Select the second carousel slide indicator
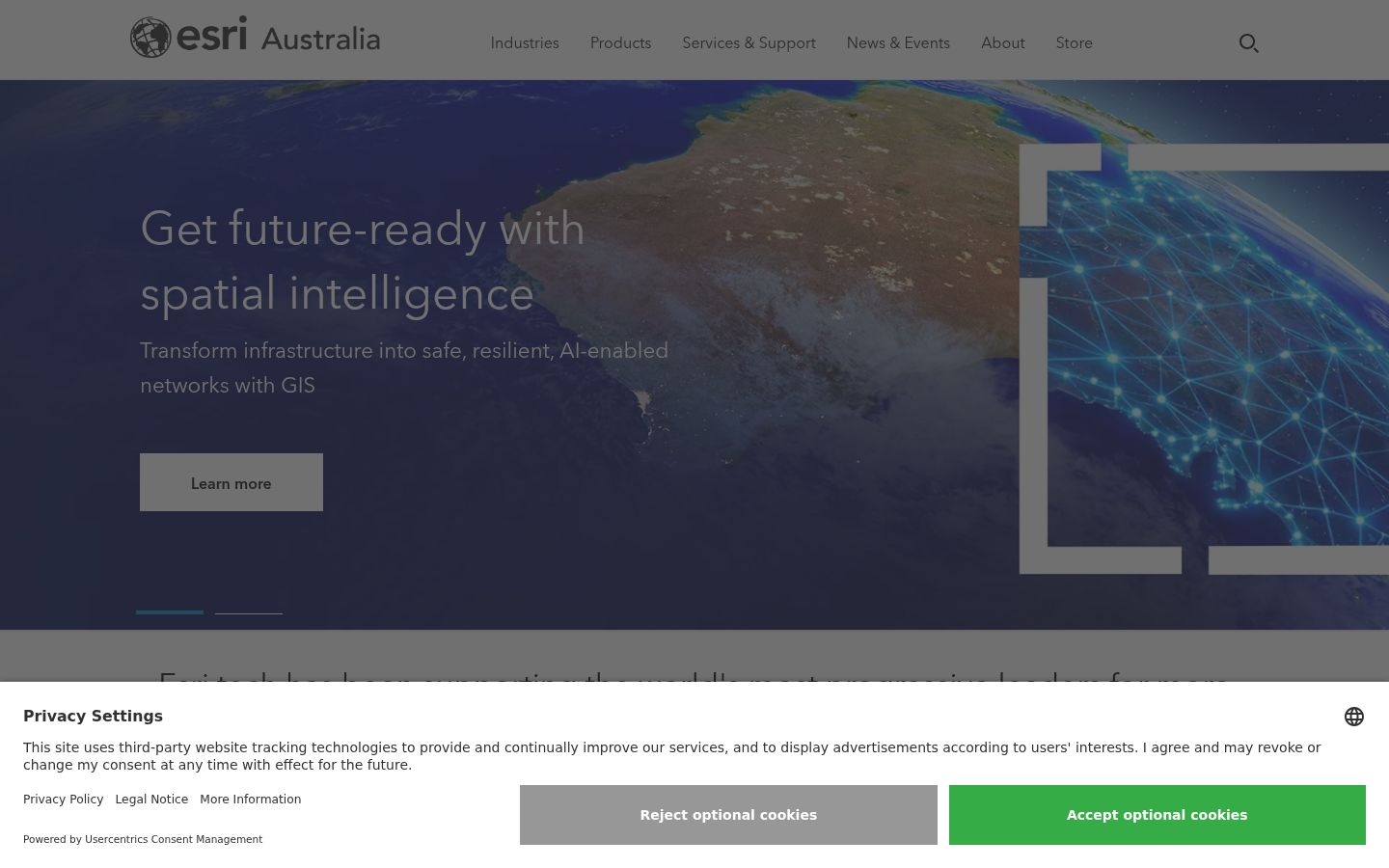 pos(249,612)
